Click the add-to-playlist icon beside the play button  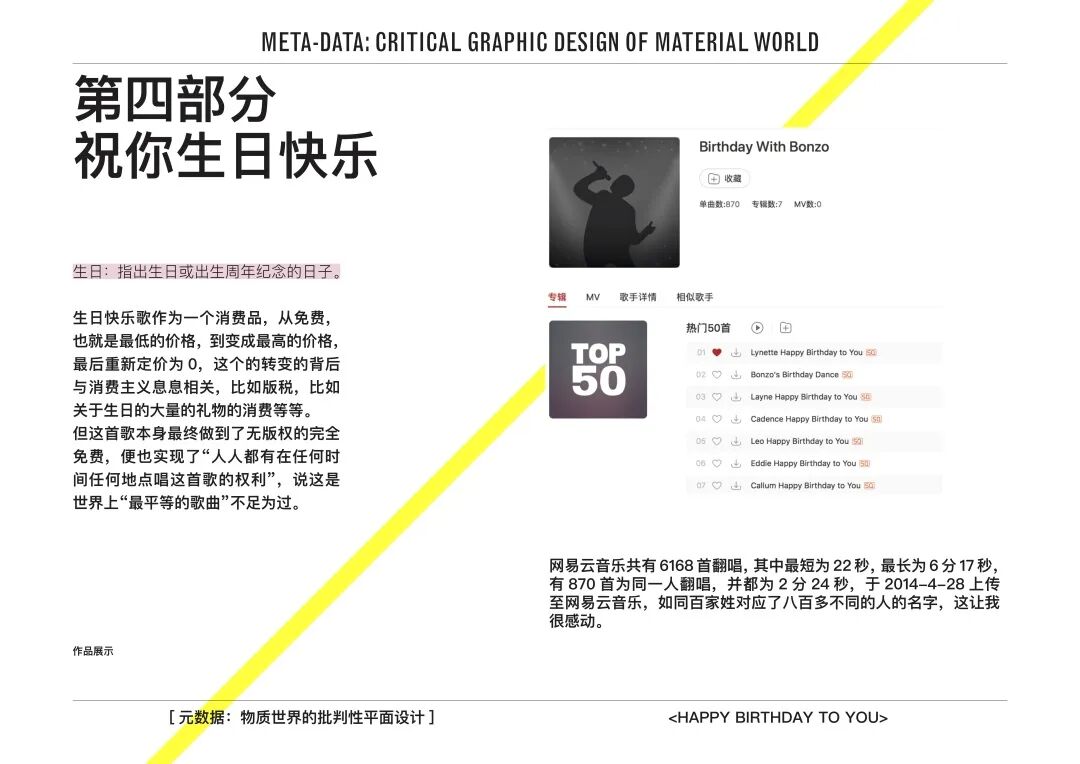point(785,328)
